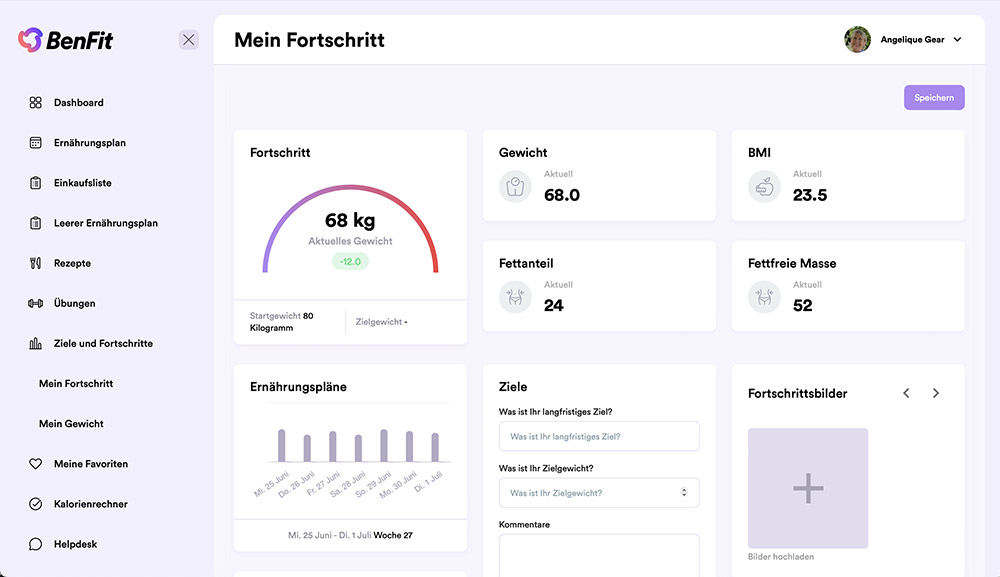Click Bilder hochladen upload area
This screenshot has height=577, width=1000.
(807, 488)
